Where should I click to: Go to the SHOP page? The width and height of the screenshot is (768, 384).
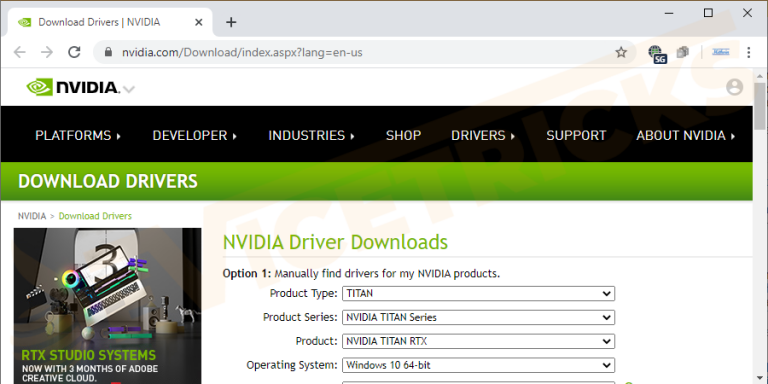403,135
